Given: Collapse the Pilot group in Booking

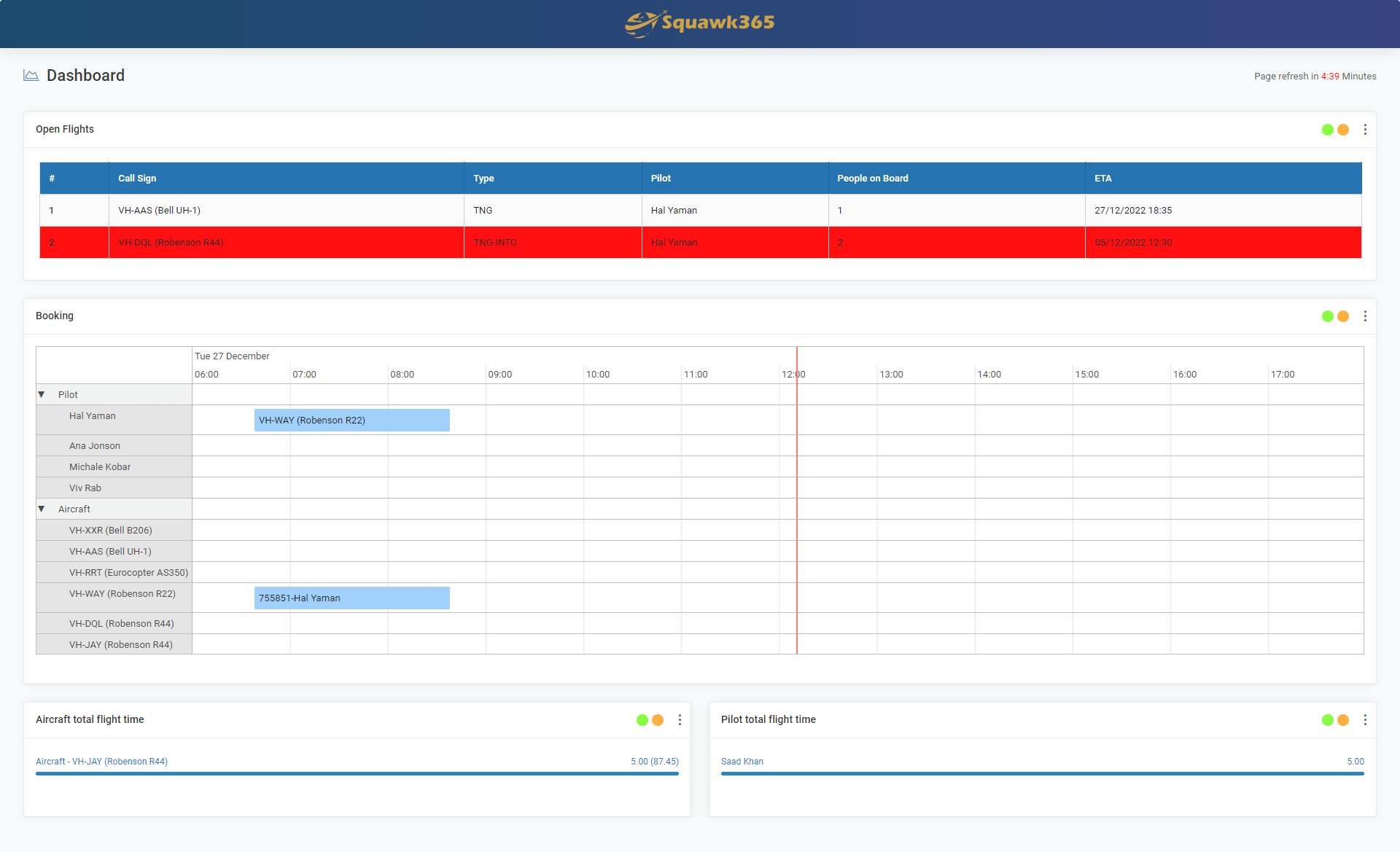Looking at the screenshot, I should 42,394.
